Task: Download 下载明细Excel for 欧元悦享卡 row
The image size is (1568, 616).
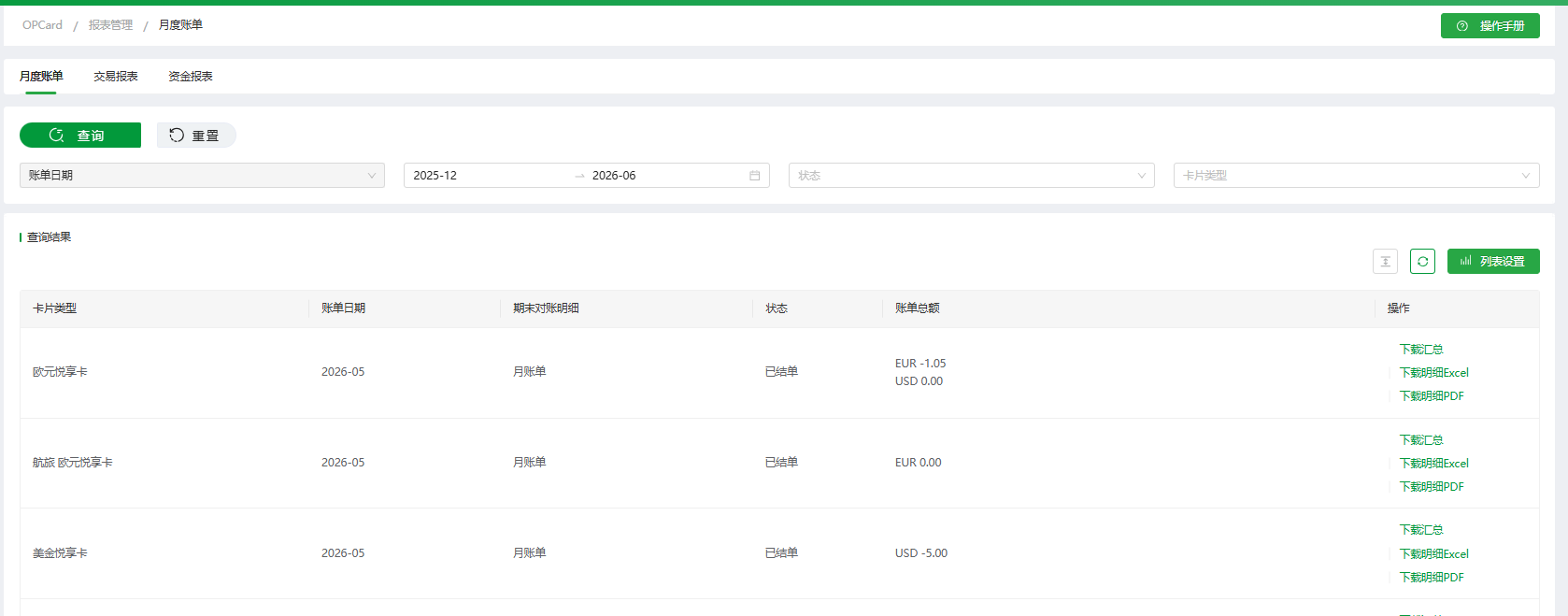Action: (x=1433, y=373)
